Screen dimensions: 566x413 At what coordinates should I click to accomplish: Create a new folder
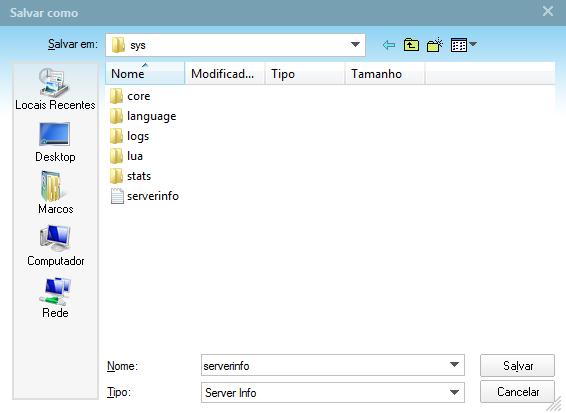click(435, 45)
